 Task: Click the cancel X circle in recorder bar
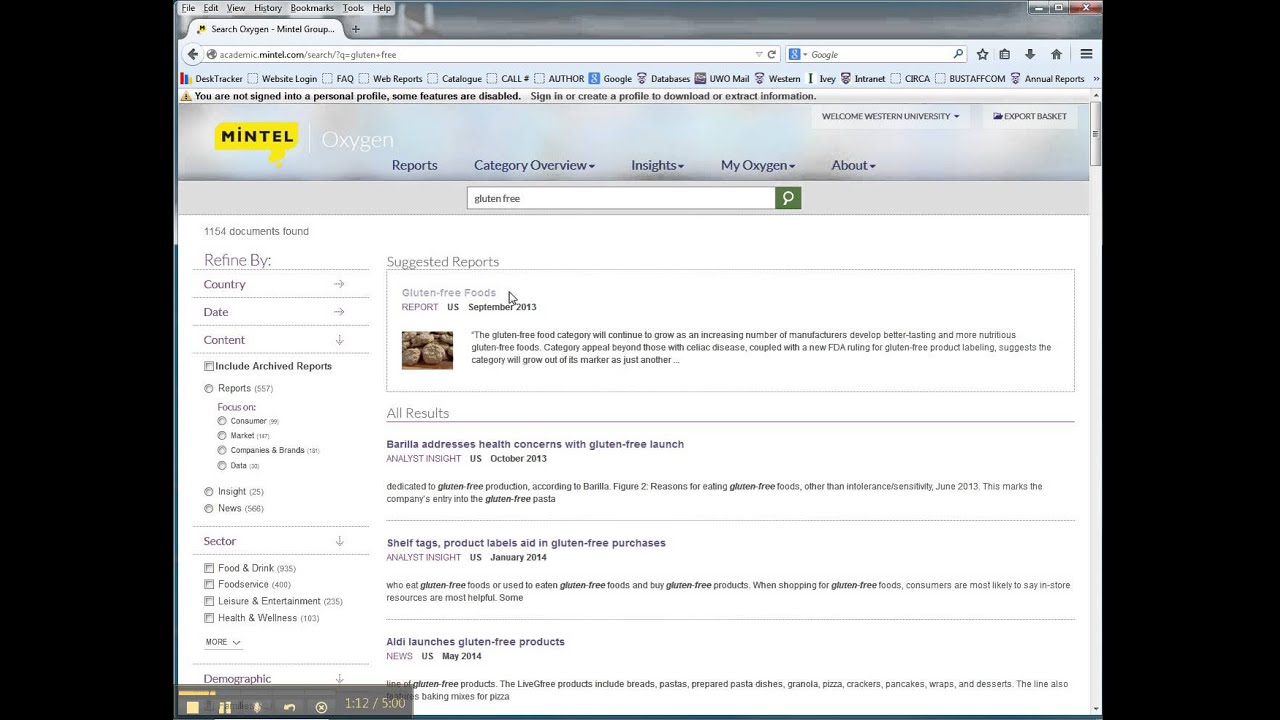pyautogui.click(x=321, y=707)
